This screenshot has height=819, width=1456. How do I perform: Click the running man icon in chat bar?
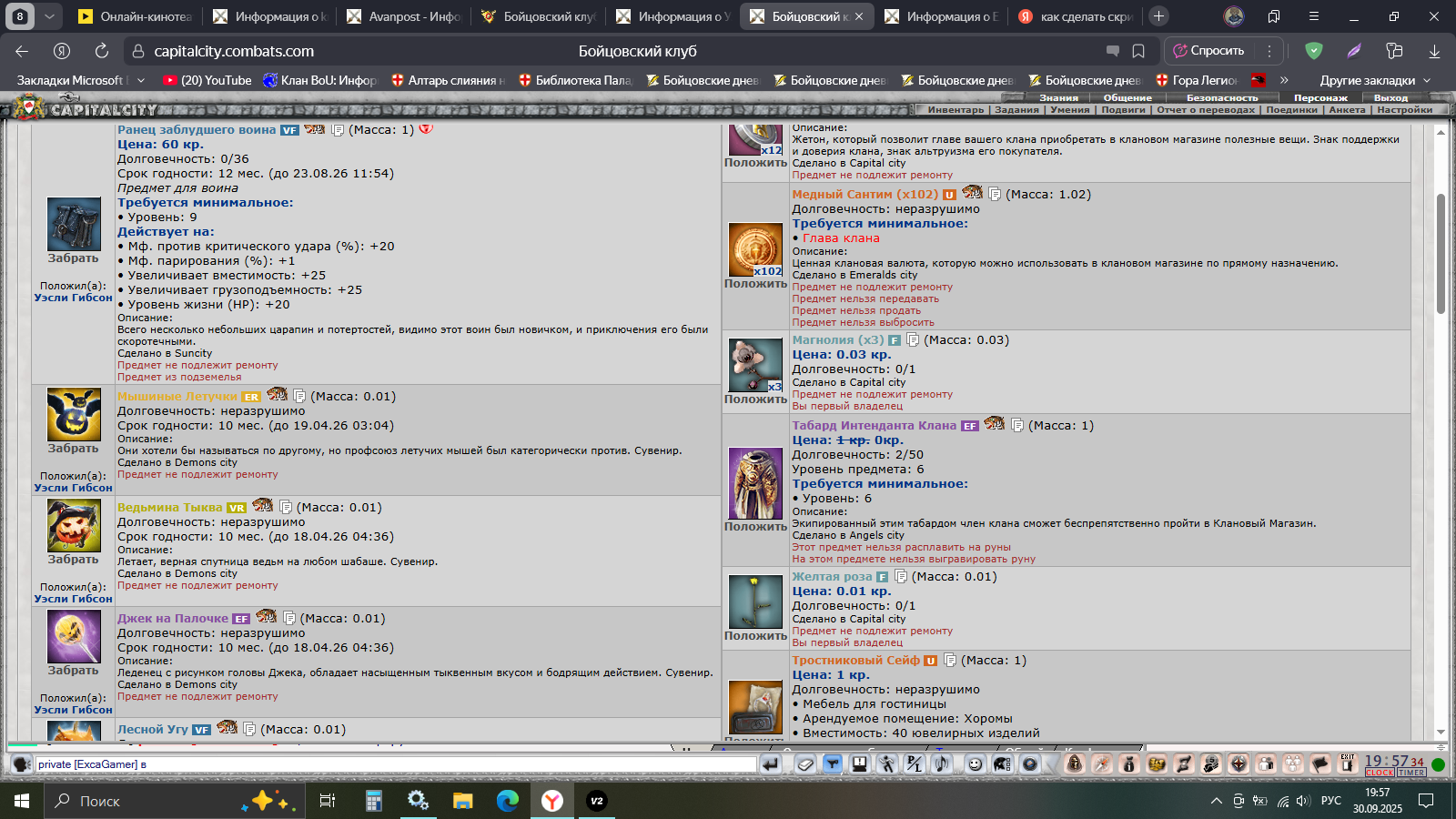(x=886, y=764)
